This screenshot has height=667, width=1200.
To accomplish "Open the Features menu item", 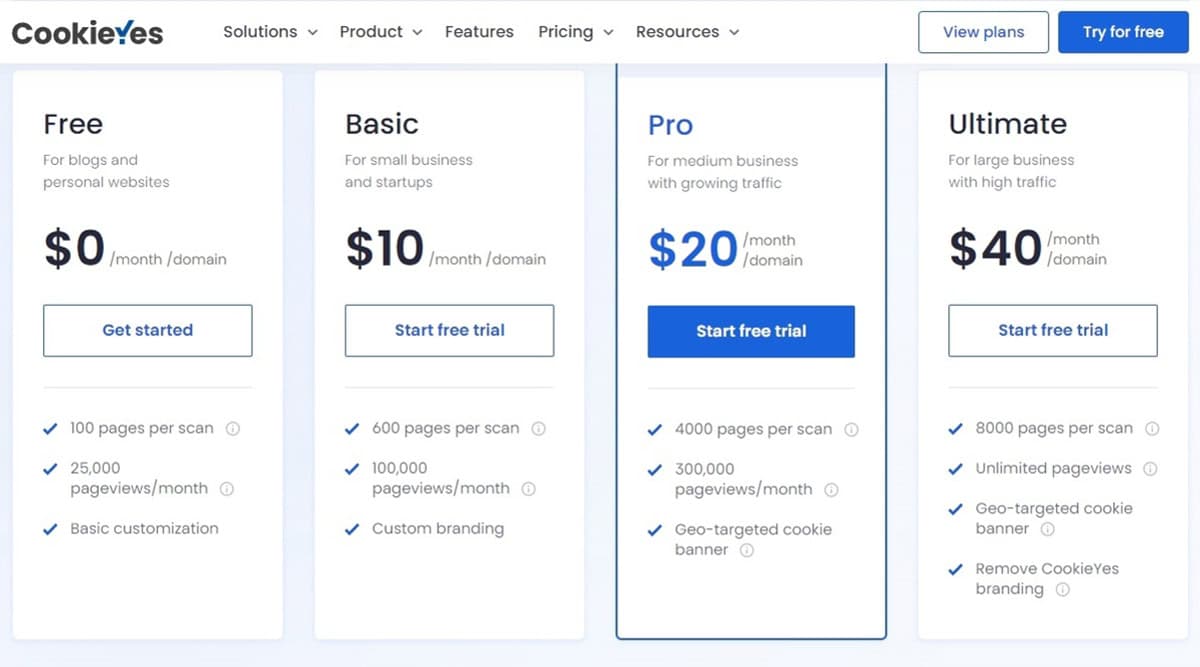I will pos(479,32).
